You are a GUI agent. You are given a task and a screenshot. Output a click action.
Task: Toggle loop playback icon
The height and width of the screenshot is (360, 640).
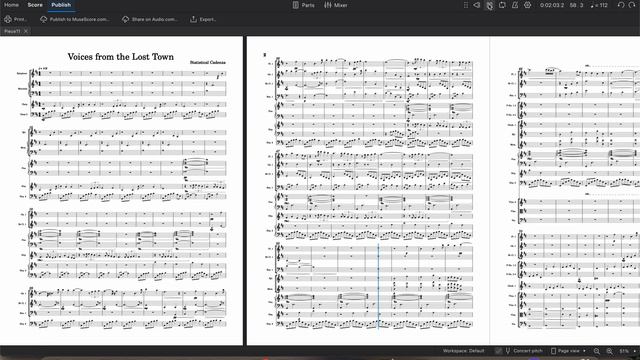502,5
